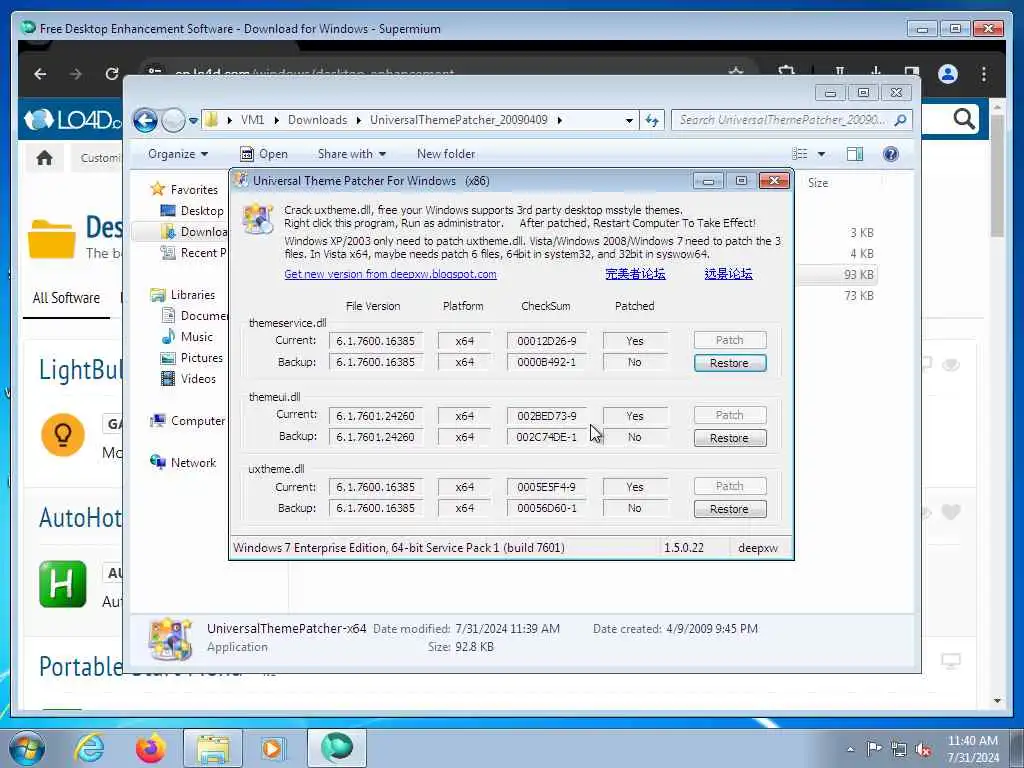Open Windows Explorer taskbar button
The image size is (1024, 768).
click(x=213, y=748)
